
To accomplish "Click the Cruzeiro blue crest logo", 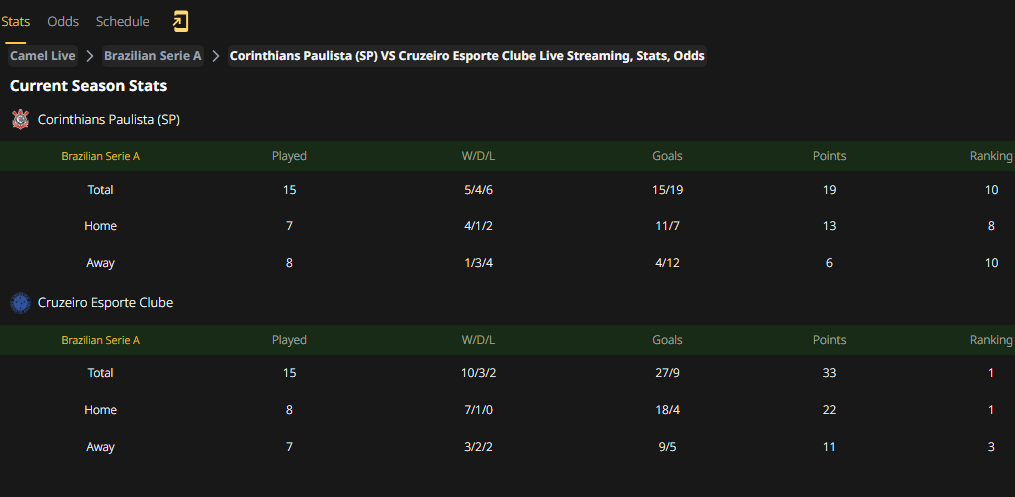I will tap(21, 302).
